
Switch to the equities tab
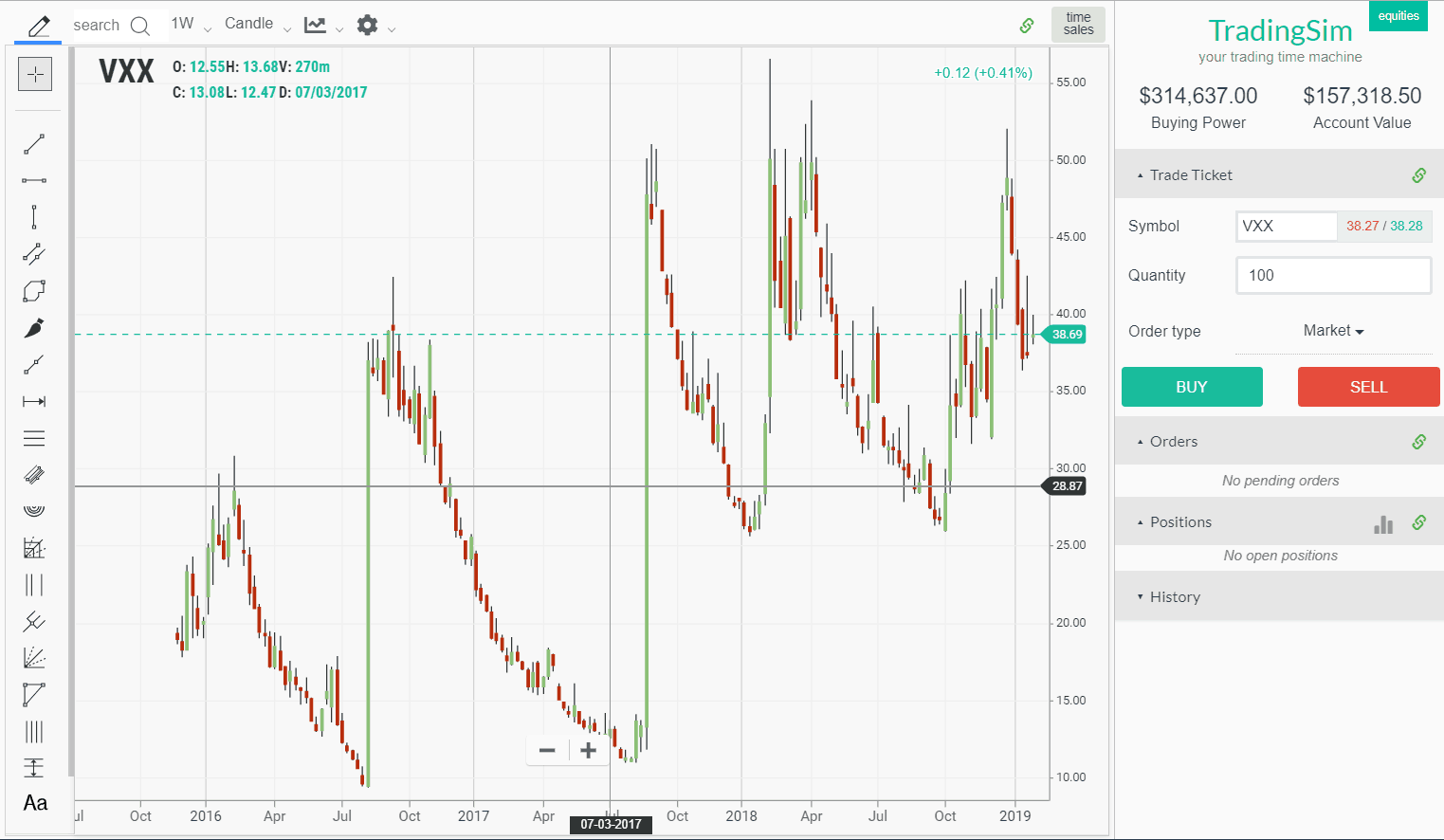point(1398,16)
